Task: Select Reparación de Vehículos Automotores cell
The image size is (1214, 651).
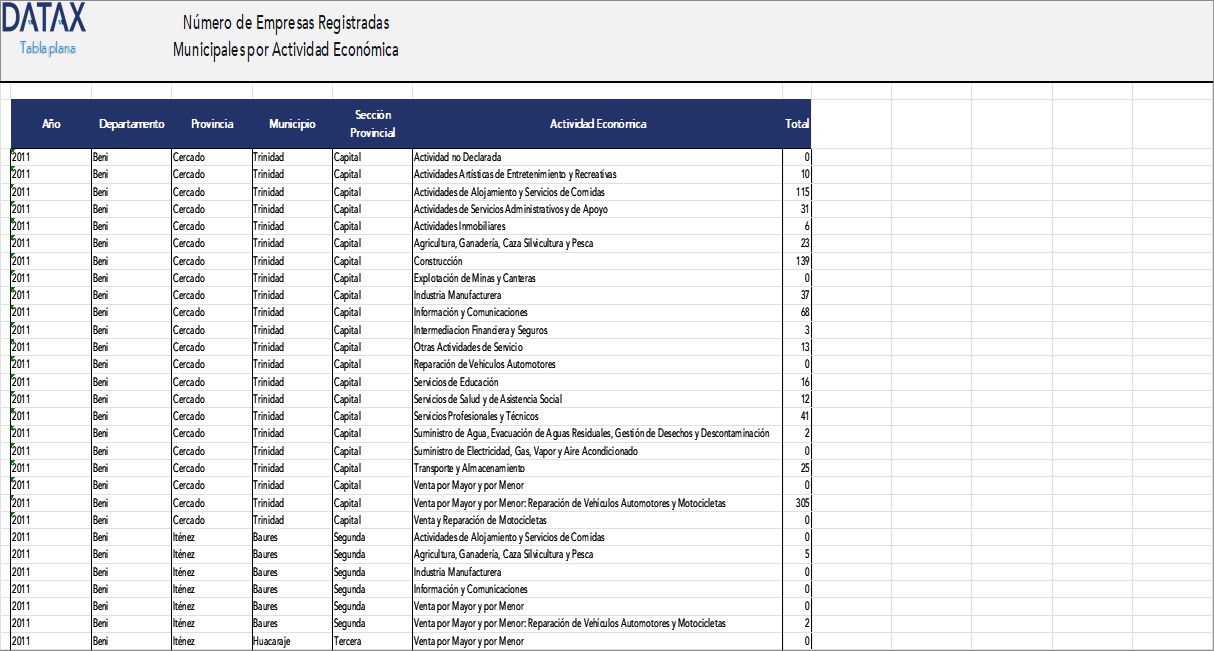Action: [x=598, y=364]
